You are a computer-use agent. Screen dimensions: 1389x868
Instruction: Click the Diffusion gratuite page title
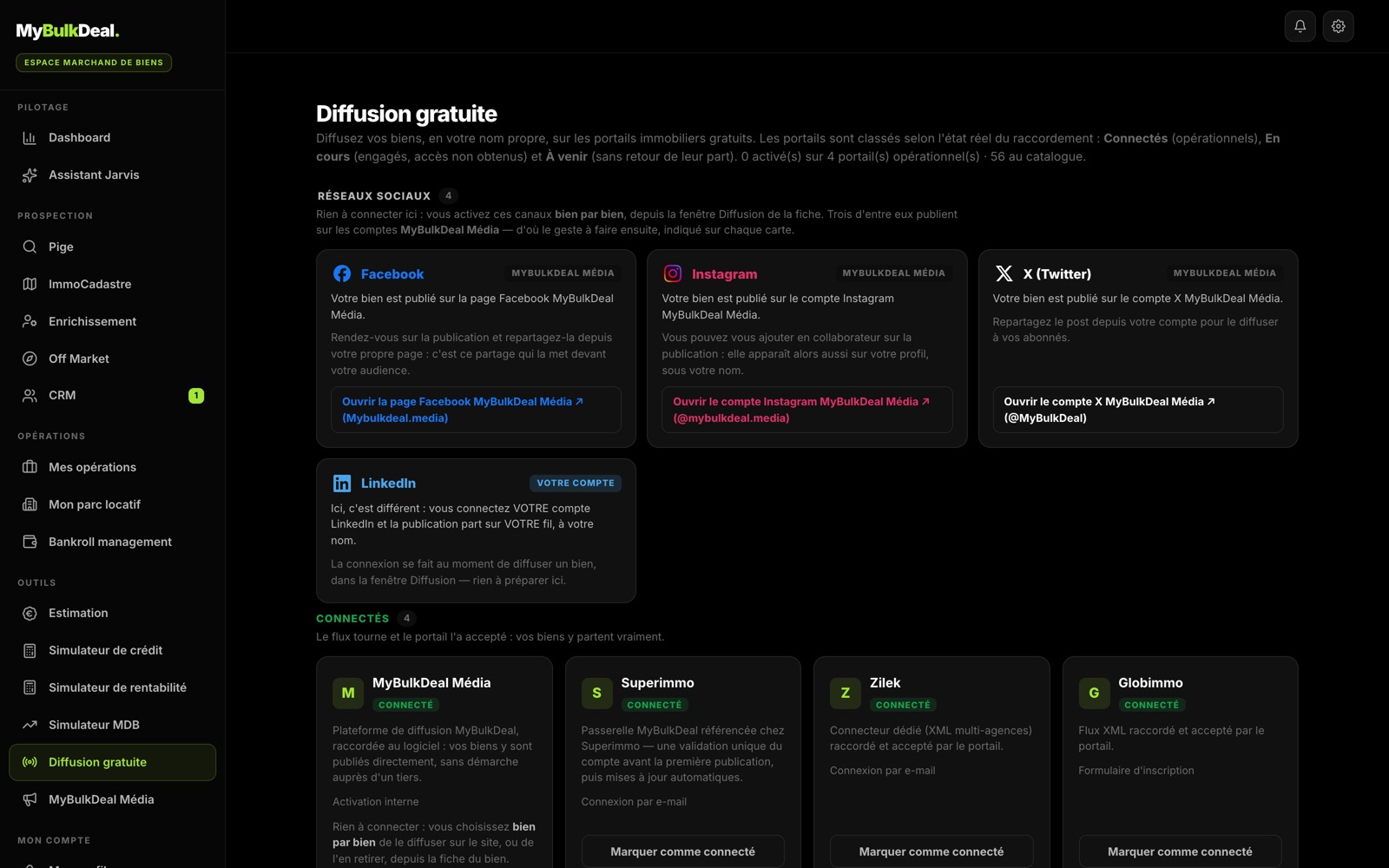(x=406, y=114)
